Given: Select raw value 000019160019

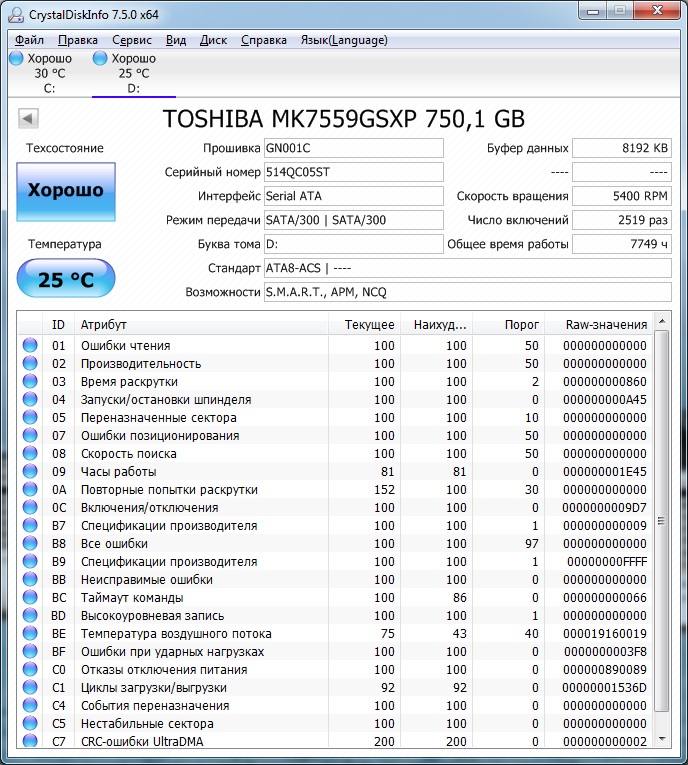Looking at the screenshot, I should coord(605,633).
